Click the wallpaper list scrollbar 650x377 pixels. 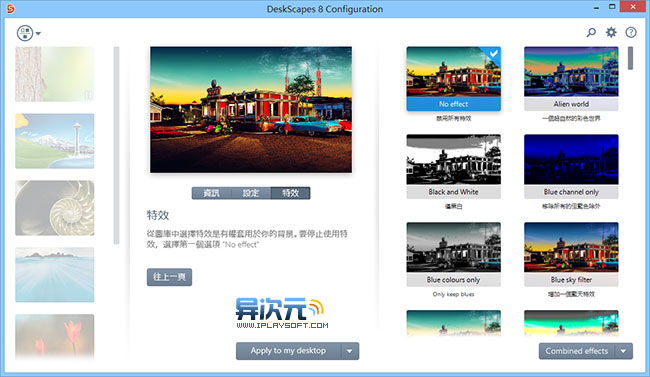116,145
